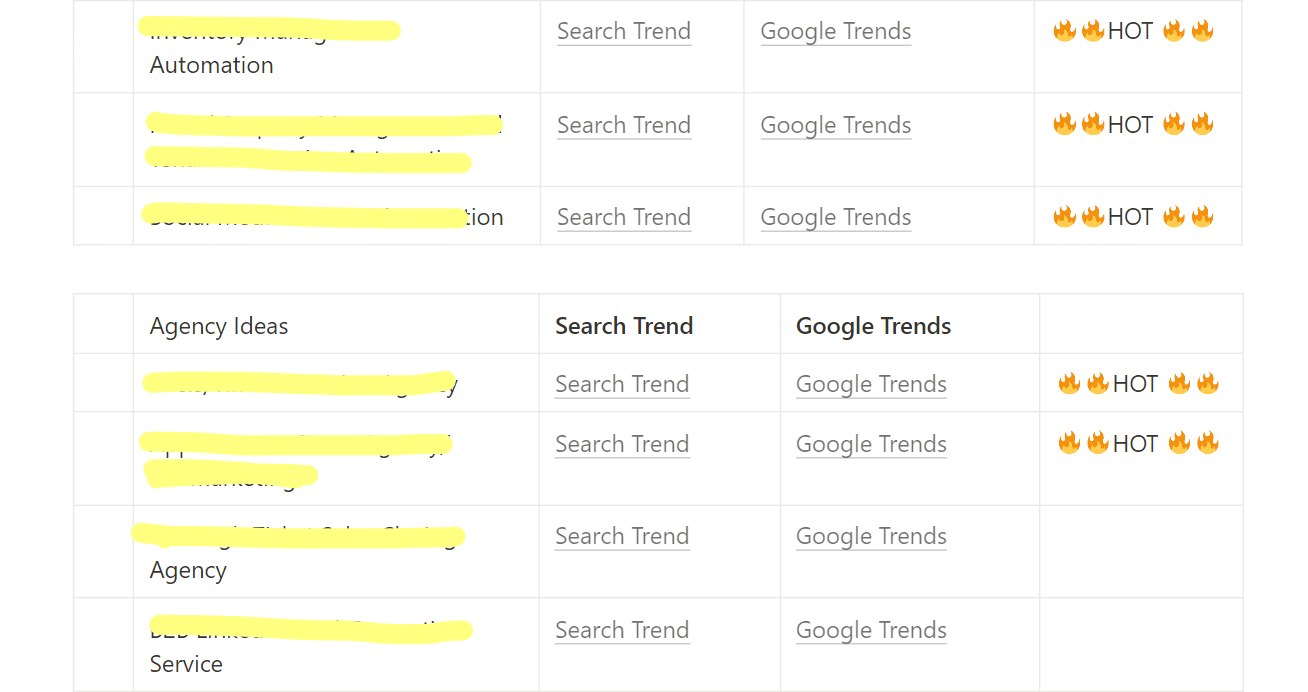The height and width of the screenshot is (692, 1308).
Task: Open Search Trend link in LinkedIn Service row
Action: click(x=622, y=630)
